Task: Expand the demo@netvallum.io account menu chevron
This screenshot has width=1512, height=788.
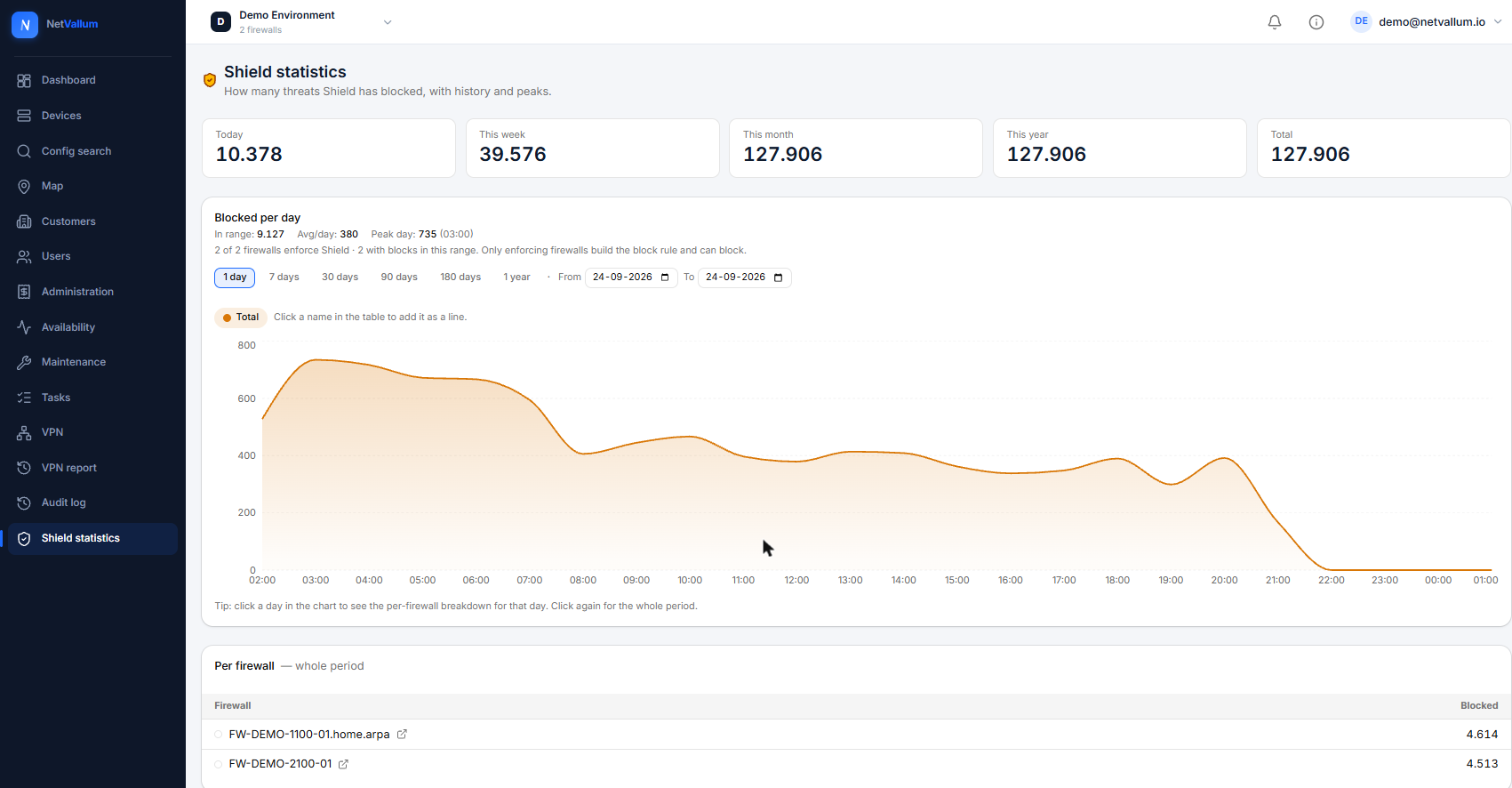Action: pyautogui.click(x=1497, y=21)
